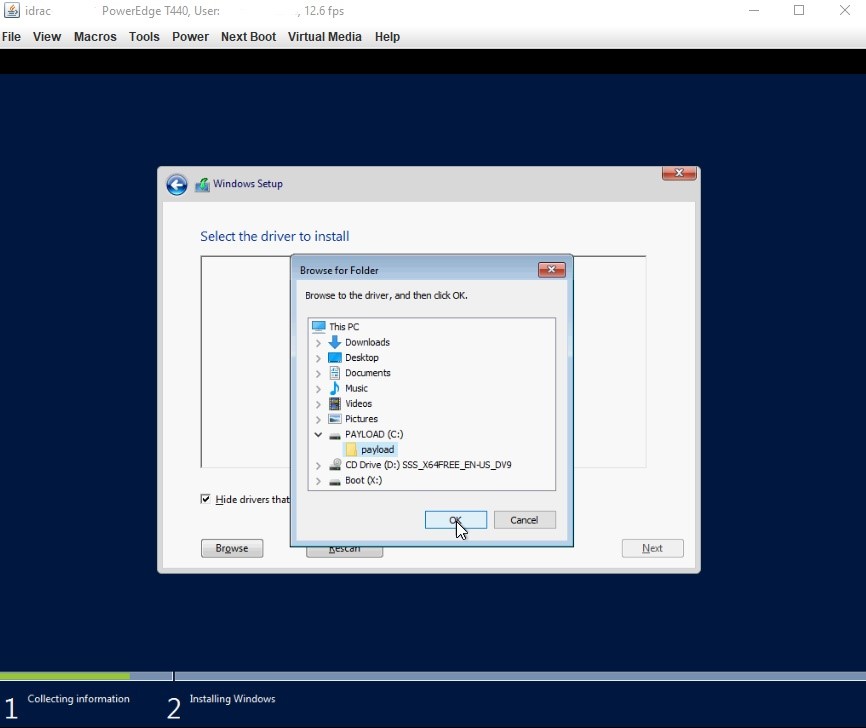Select CD Drive (D:) SSS_X64FREE_EN-US_DV9
This screenshot has height=728, width=866.
tap(427, 465)
